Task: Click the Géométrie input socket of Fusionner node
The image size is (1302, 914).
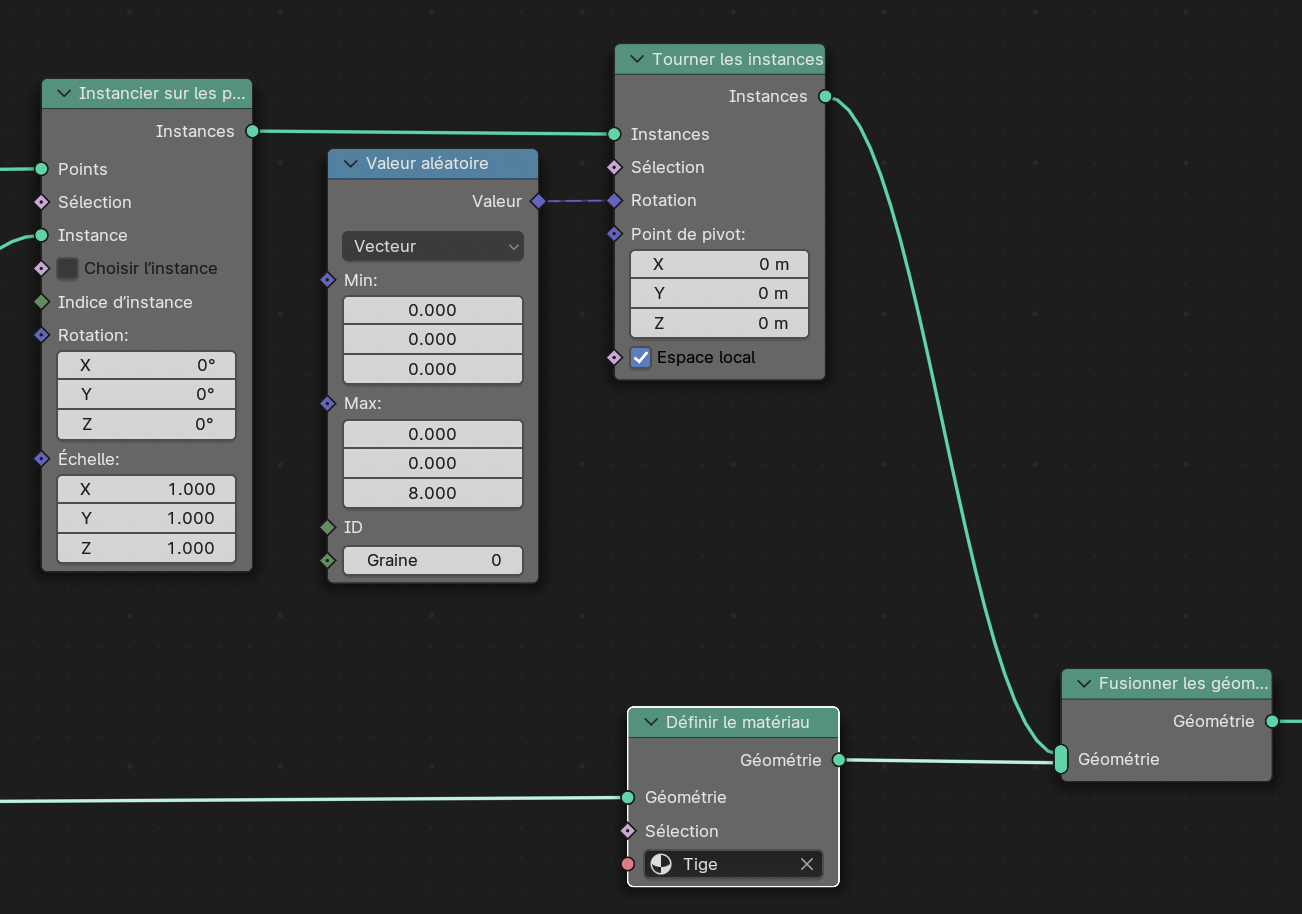Action: pos(1061,759)
